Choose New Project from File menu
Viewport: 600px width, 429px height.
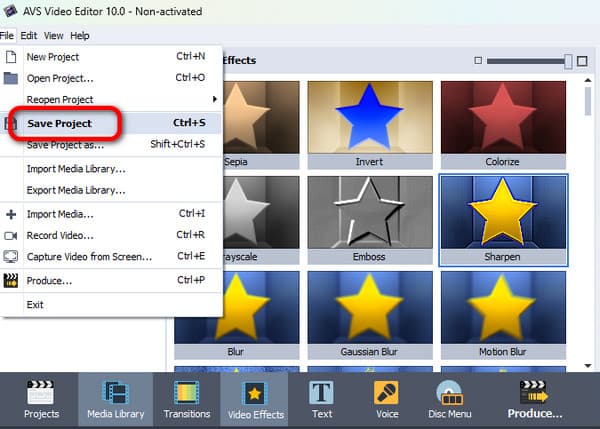click(x=111, y=57)
